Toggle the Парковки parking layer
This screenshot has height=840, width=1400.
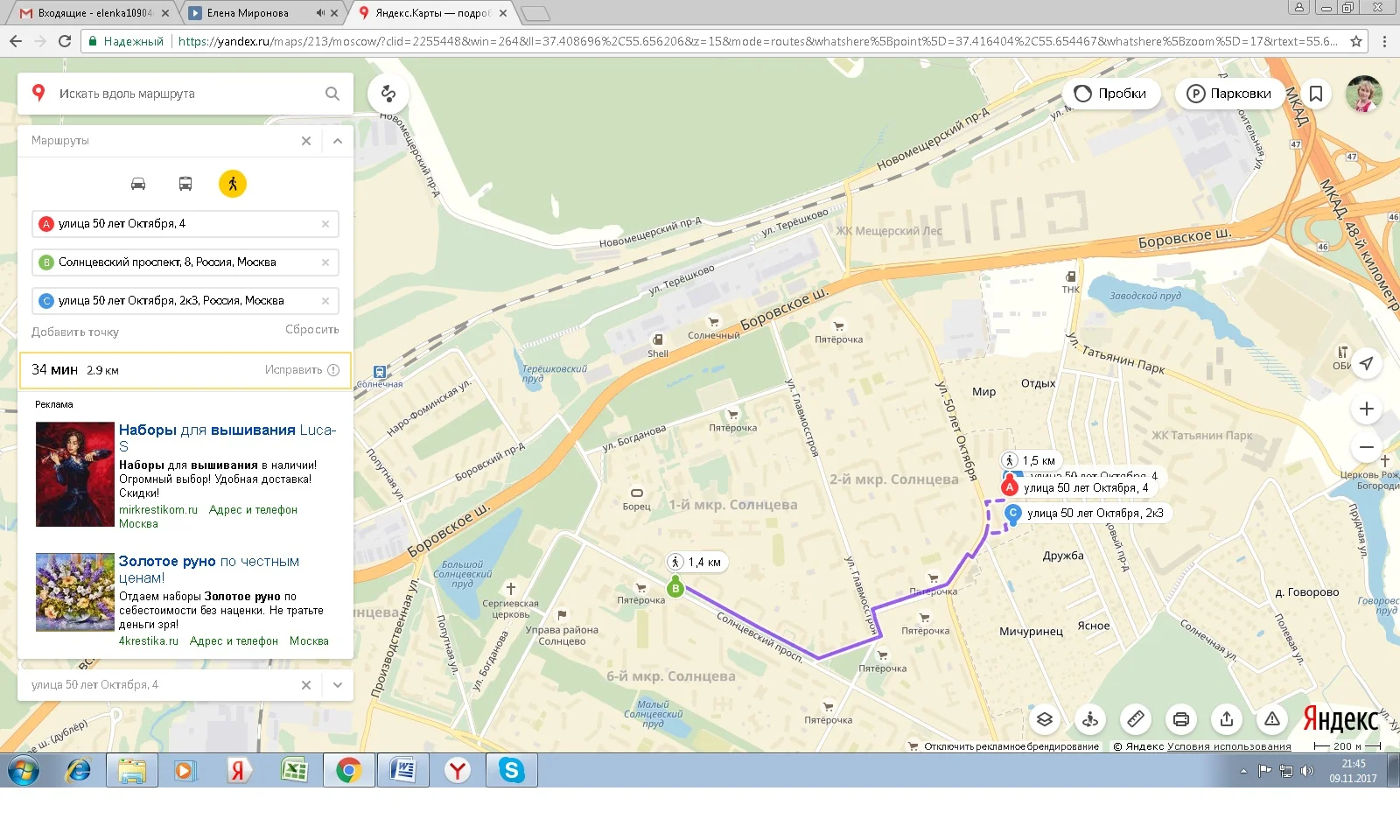click(x=1229, y=94)
